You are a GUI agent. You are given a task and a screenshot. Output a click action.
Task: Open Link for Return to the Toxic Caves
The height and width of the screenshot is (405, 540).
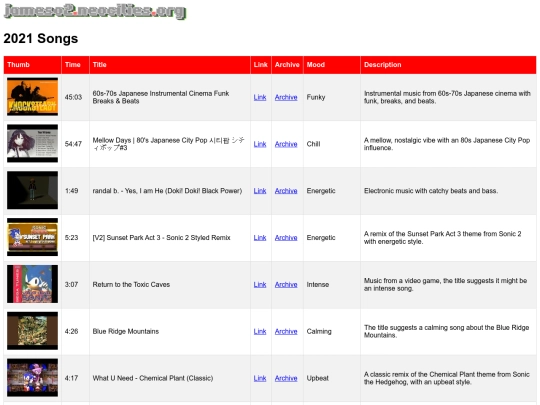click(260, 284)
